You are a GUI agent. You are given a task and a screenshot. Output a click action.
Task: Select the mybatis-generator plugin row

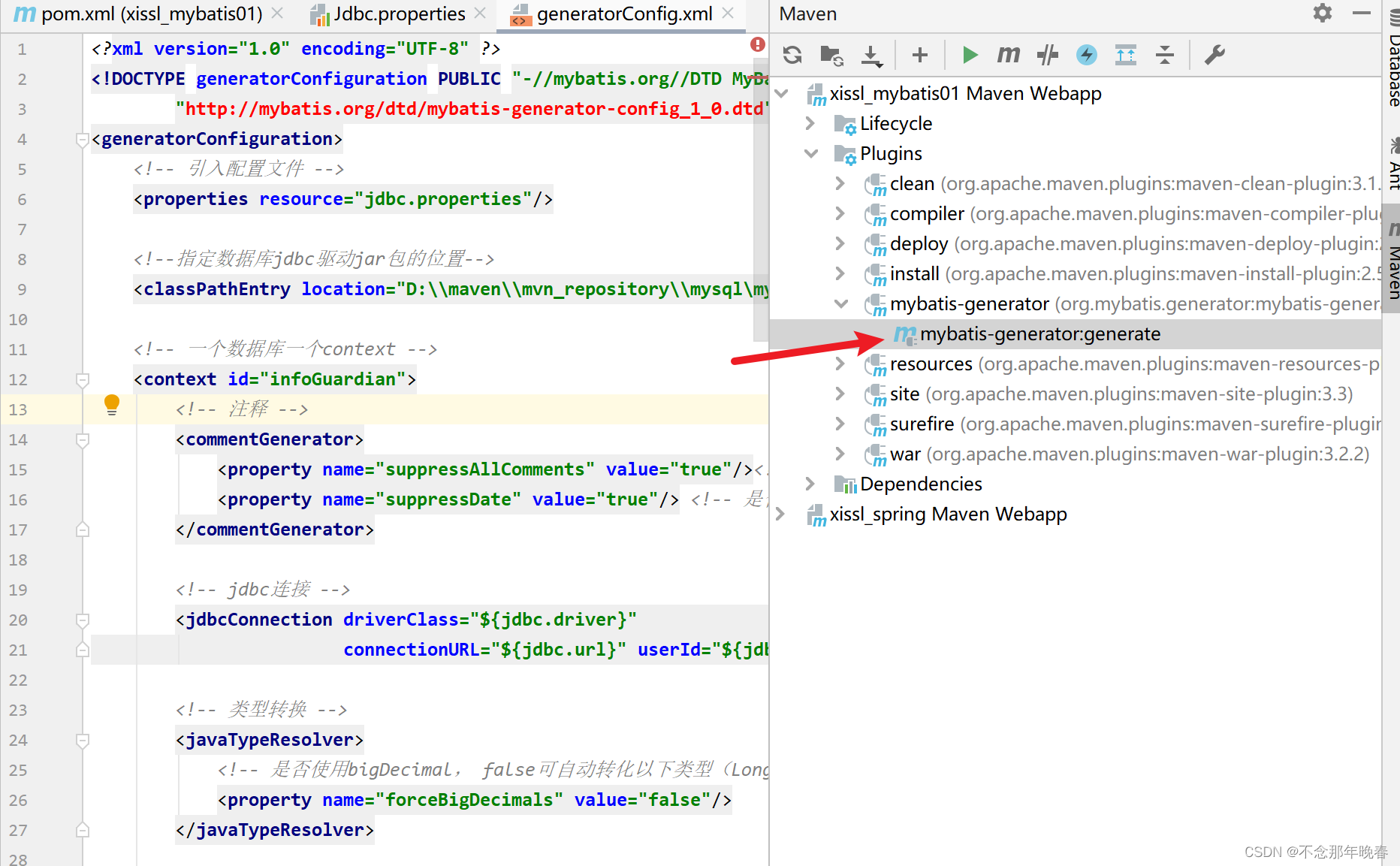(1076, 303)
